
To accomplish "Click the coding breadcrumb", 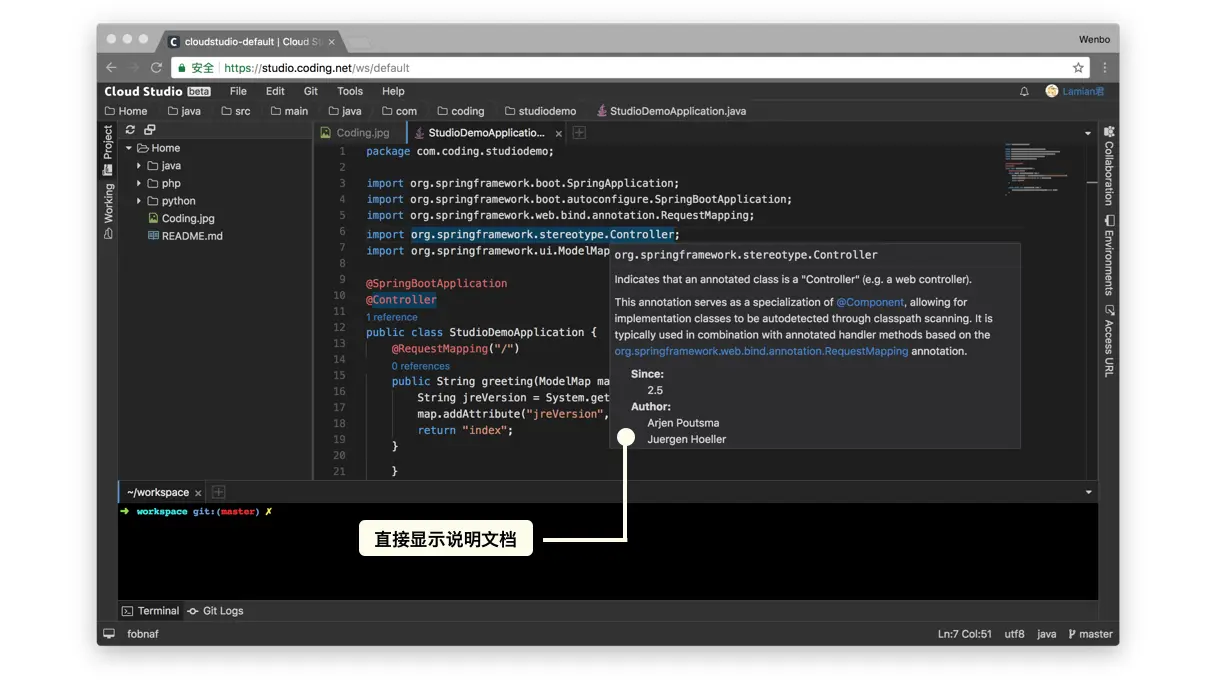I will point(460,111).
